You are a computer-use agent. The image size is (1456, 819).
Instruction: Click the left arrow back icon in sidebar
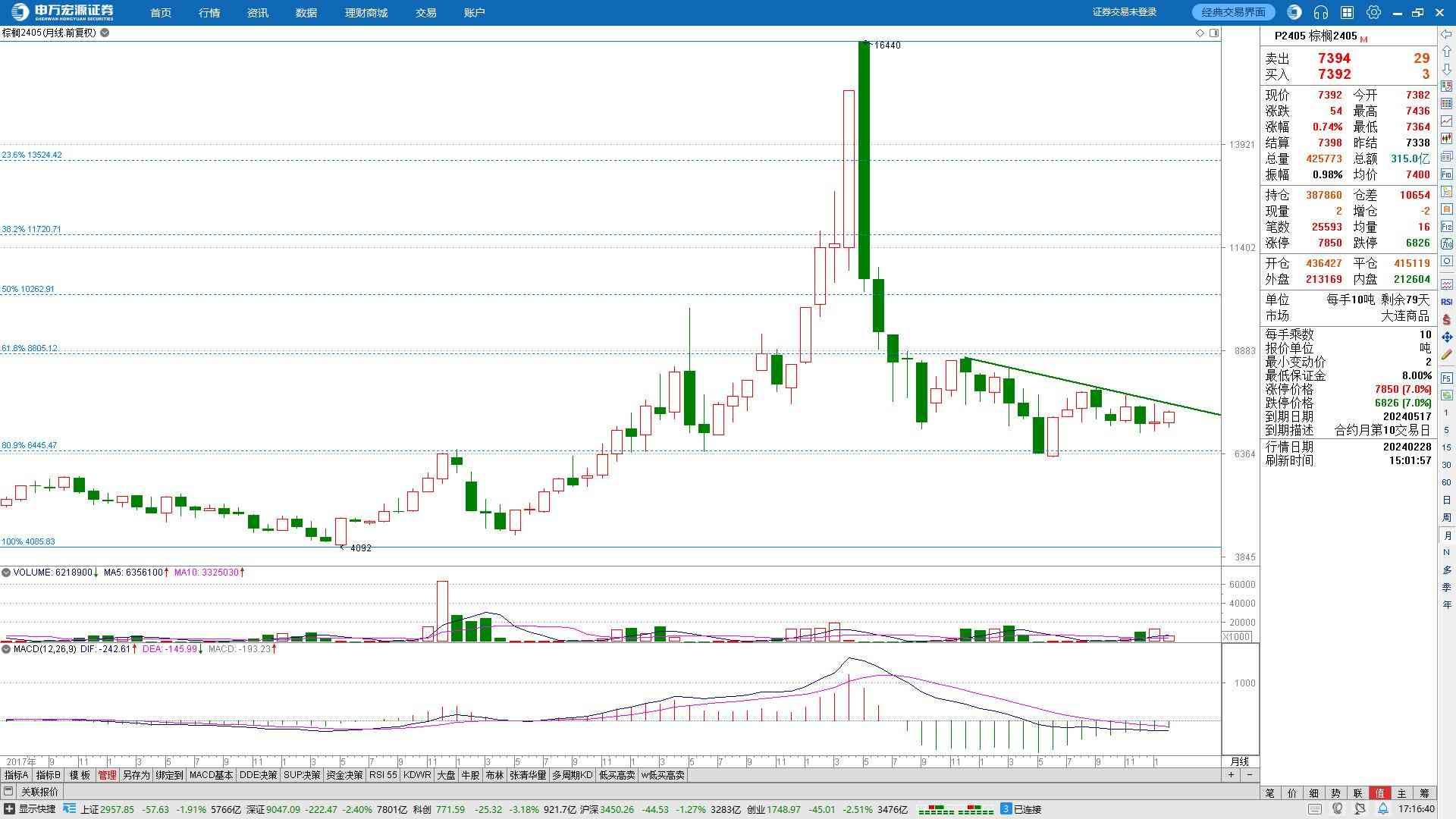tap(1447, 35)
